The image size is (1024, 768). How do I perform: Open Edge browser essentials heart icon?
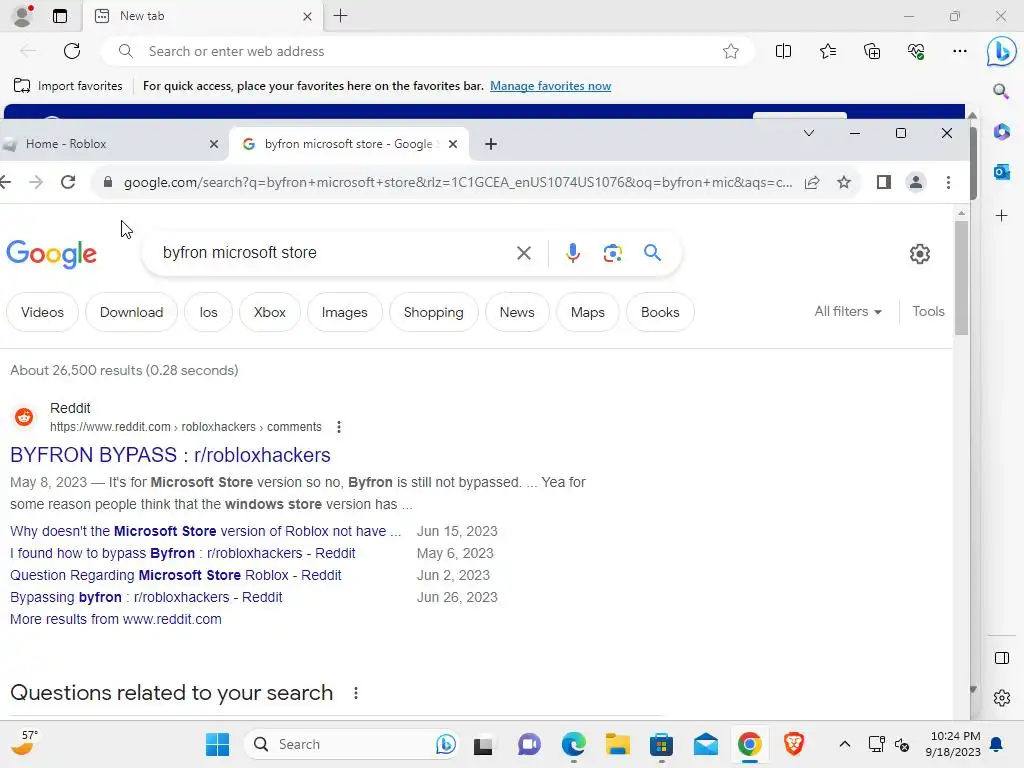click(916, 51)
